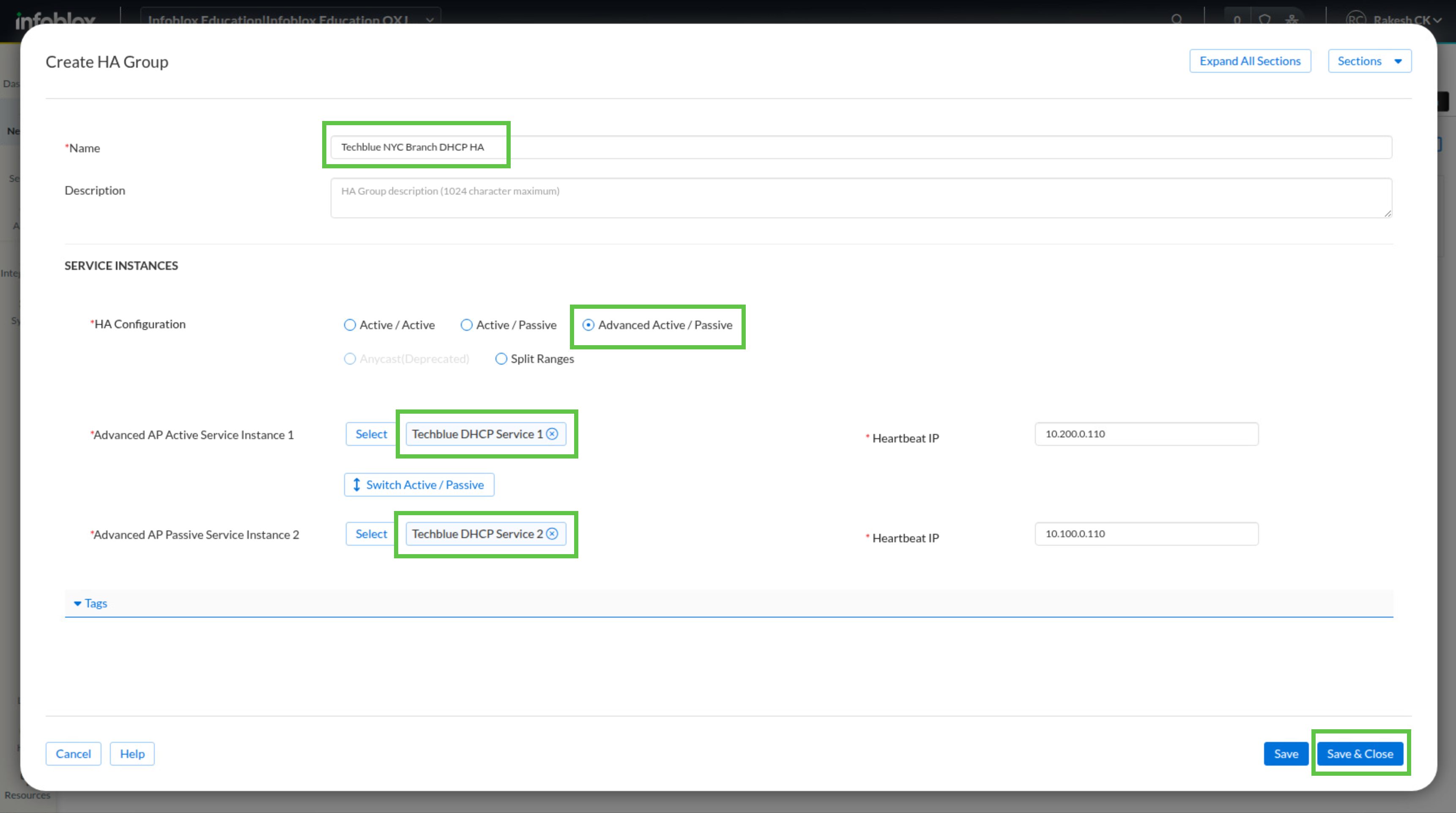Image resolution: width=1456 pixels, height=813 pixels.
Task: Open the Sections dropdown
Action: click(1369, 61)
